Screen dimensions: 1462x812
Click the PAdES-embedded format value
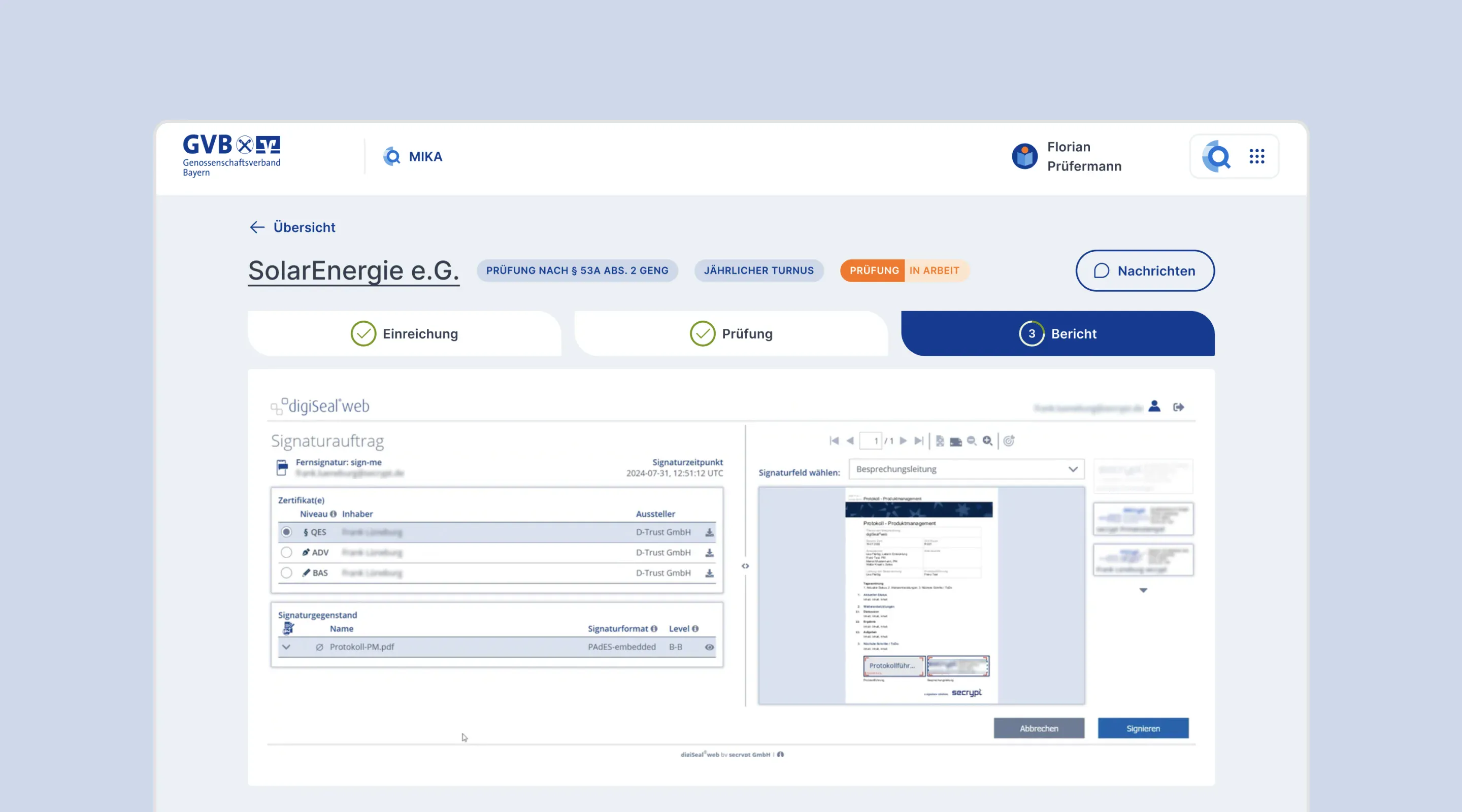pos(621,647)
